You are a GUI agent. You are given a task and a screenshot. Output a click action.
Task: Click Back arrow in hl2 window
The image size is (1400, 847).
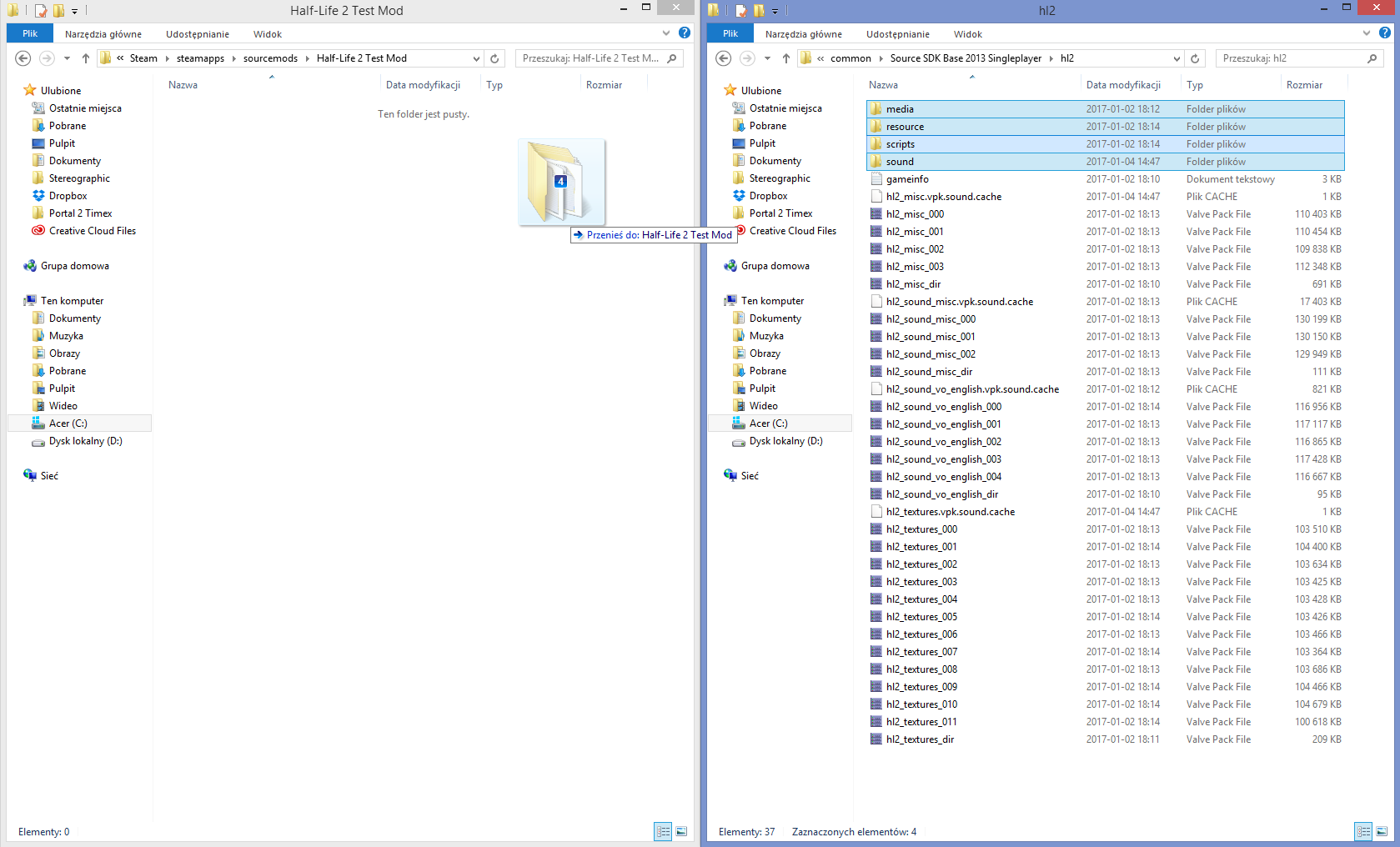point(724,58)
